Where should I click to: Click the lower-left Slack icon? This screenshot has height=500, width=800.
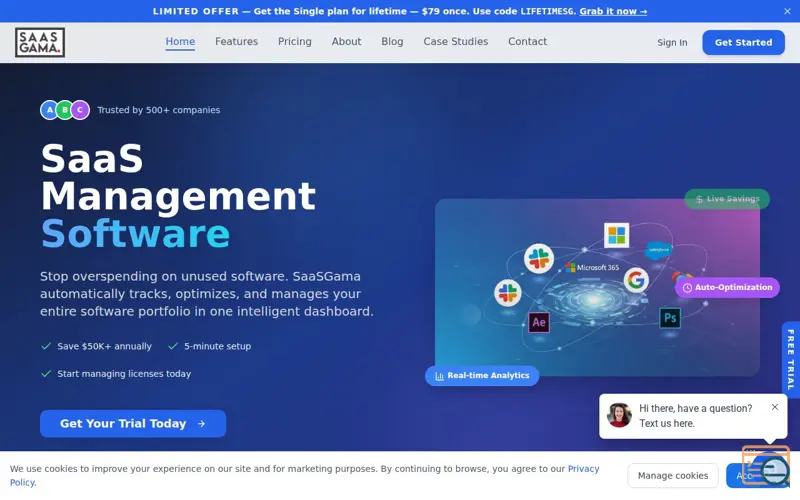coord(508,293)
